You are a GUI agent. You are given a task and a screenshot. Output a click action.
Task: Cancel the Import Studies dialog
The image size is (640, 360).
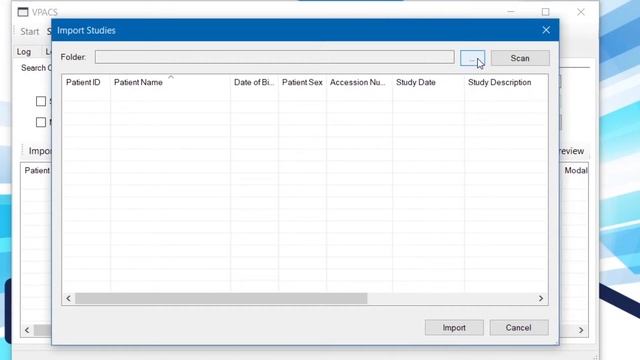pos(519,327)
